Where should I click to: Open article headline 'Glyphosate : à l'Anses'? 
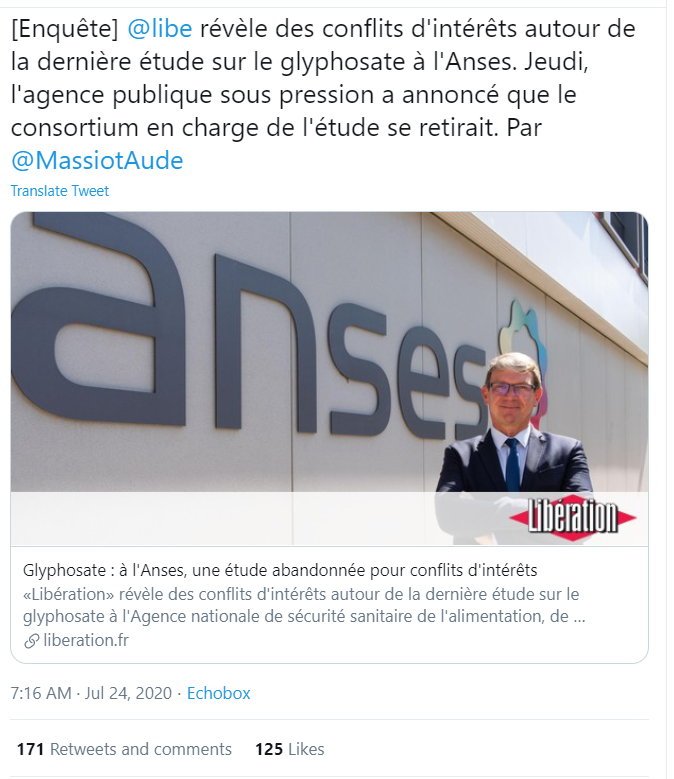(x=280, y=570)
